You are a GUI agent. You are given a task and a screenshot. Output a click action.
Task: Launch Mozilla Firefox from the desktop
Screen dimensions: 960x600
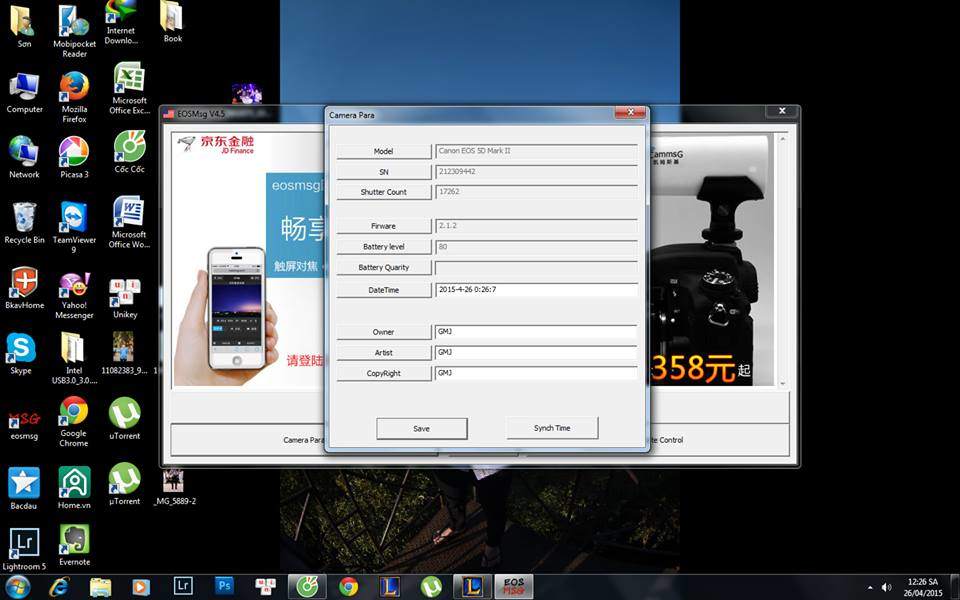[x=74, y=98]
